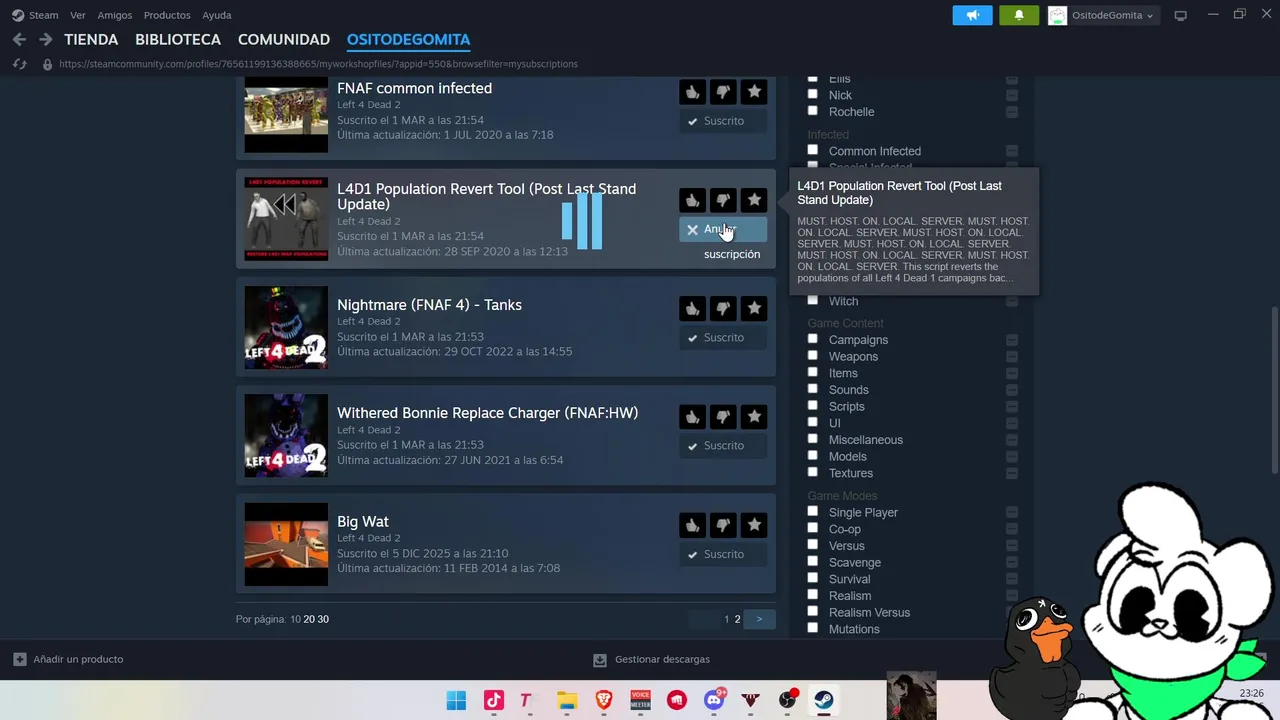Thumbs up Nightmare (FNAF 4) - Tanks
The image size is (1280, 720).
[692, 308]
